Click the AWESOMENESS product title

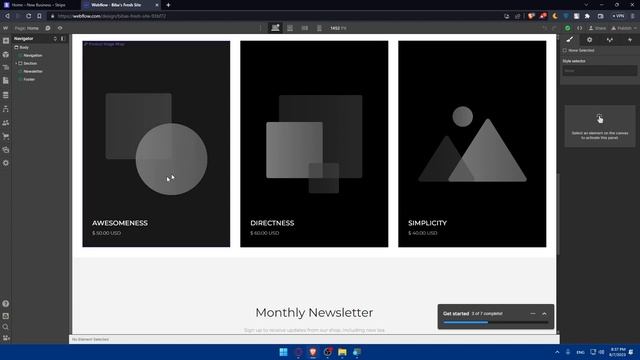click(x=120, y=223)
